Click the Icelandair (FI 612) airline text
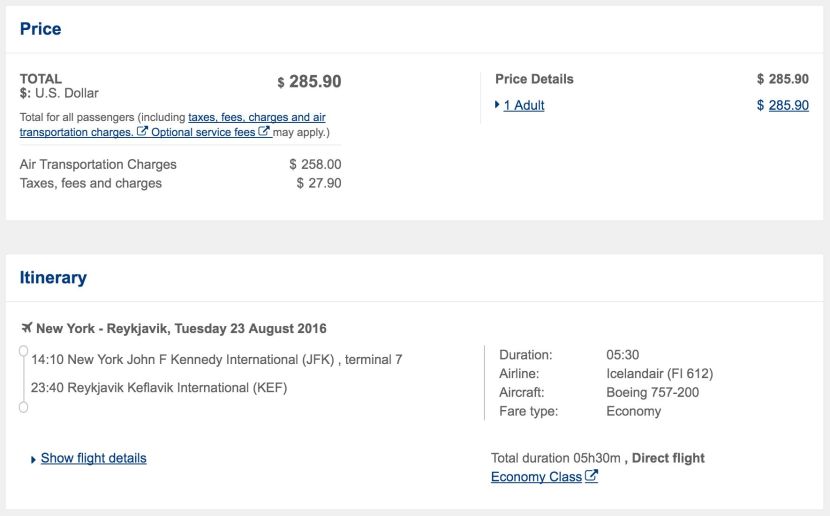 (660, 374)
